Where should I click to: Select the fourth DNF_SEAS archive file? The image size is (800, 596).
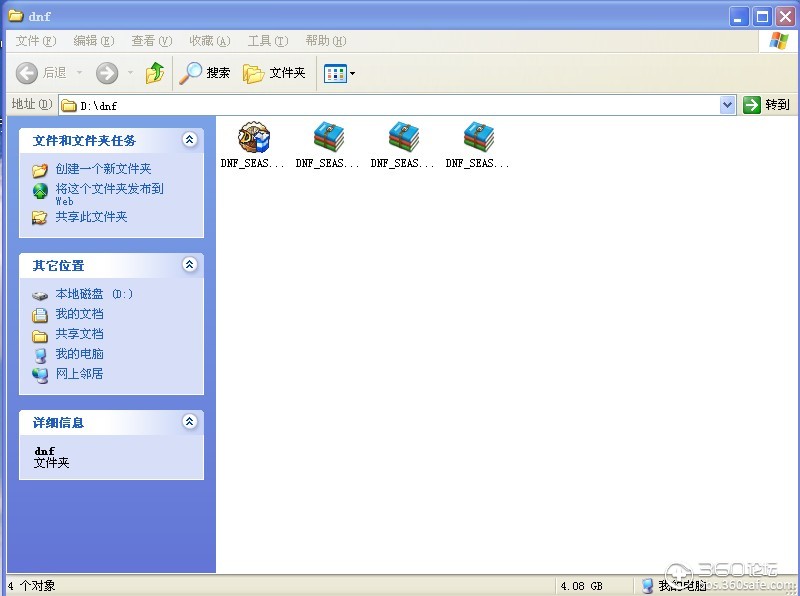479,137
